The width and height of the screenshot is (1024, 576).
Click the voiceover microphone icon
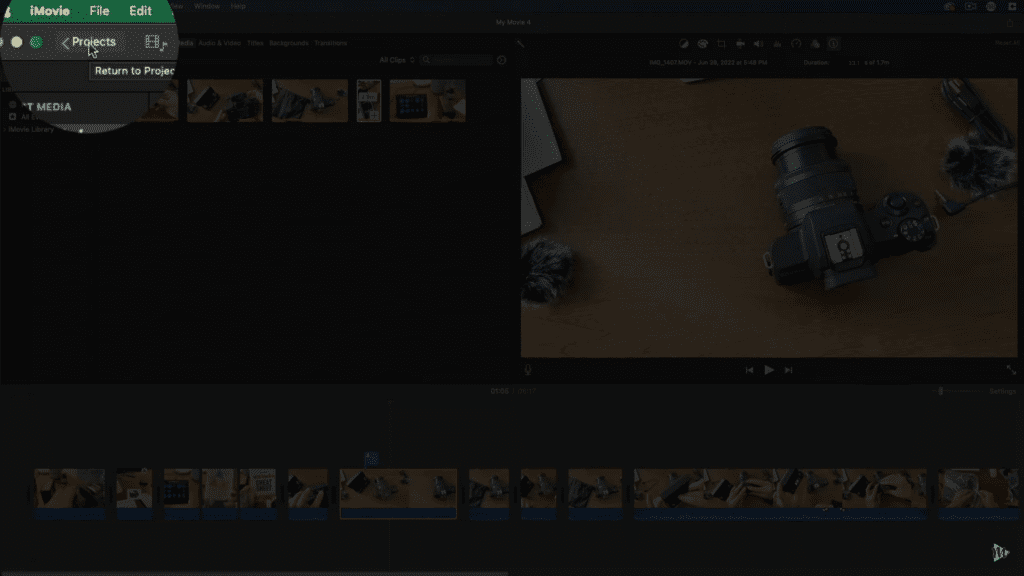coord(528,370)
